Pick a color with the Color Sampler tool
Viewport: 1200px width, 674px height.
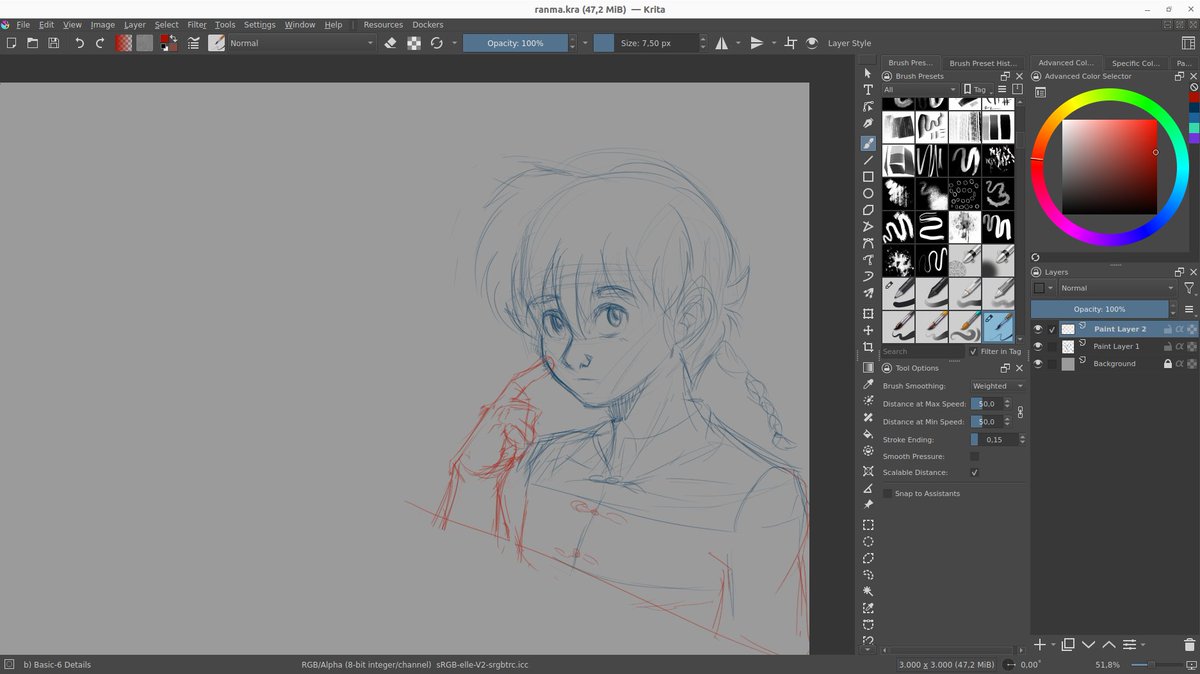pyautogui.click(x=868, y=383)
